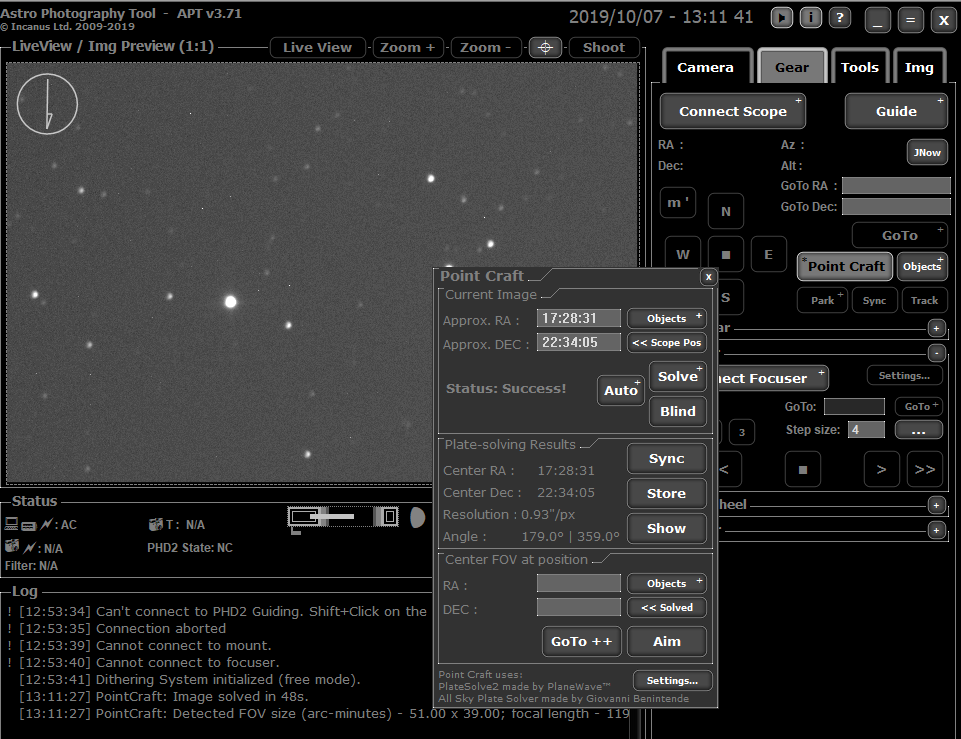
Task: Open the info 'i' icon
Action: (x=811, y=18)
